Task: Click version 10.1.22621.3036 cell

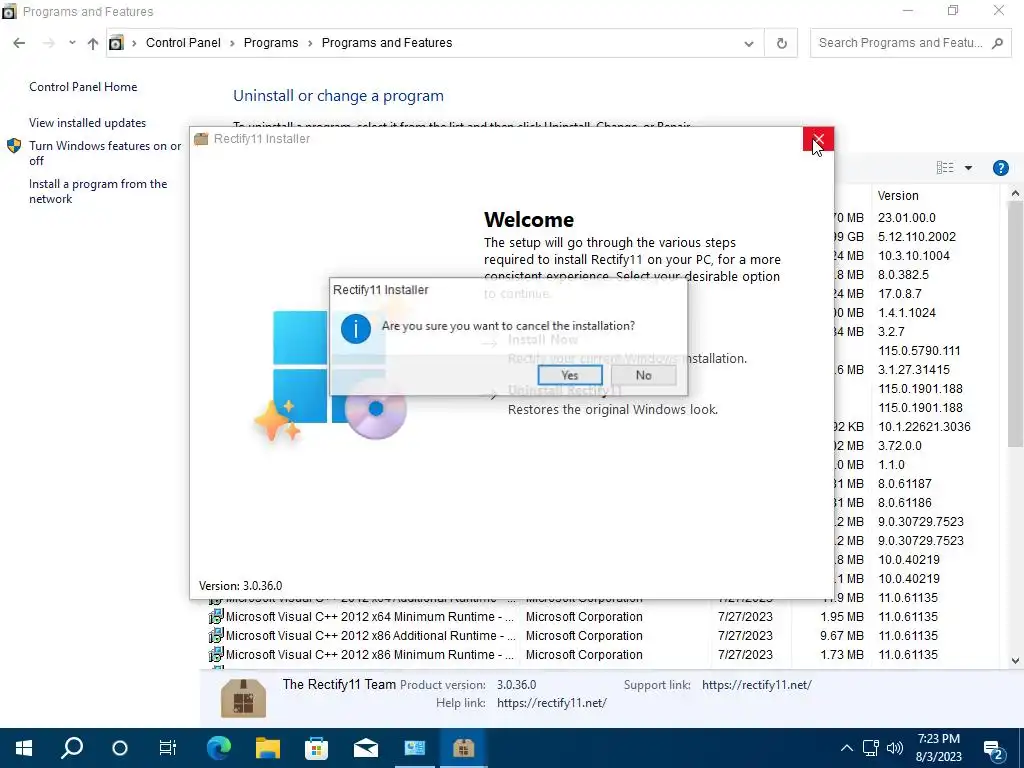Action: tap(923, 426)
